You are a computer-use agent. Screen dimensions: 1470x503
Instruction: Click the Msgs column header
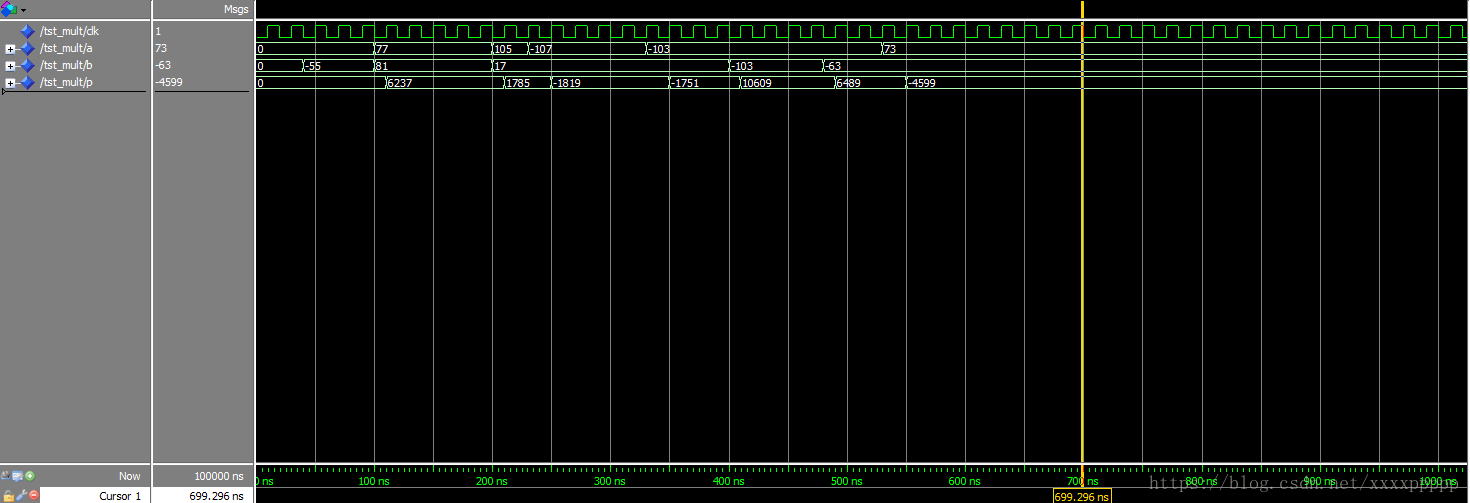pyautogui.click(x=236, y=9)
